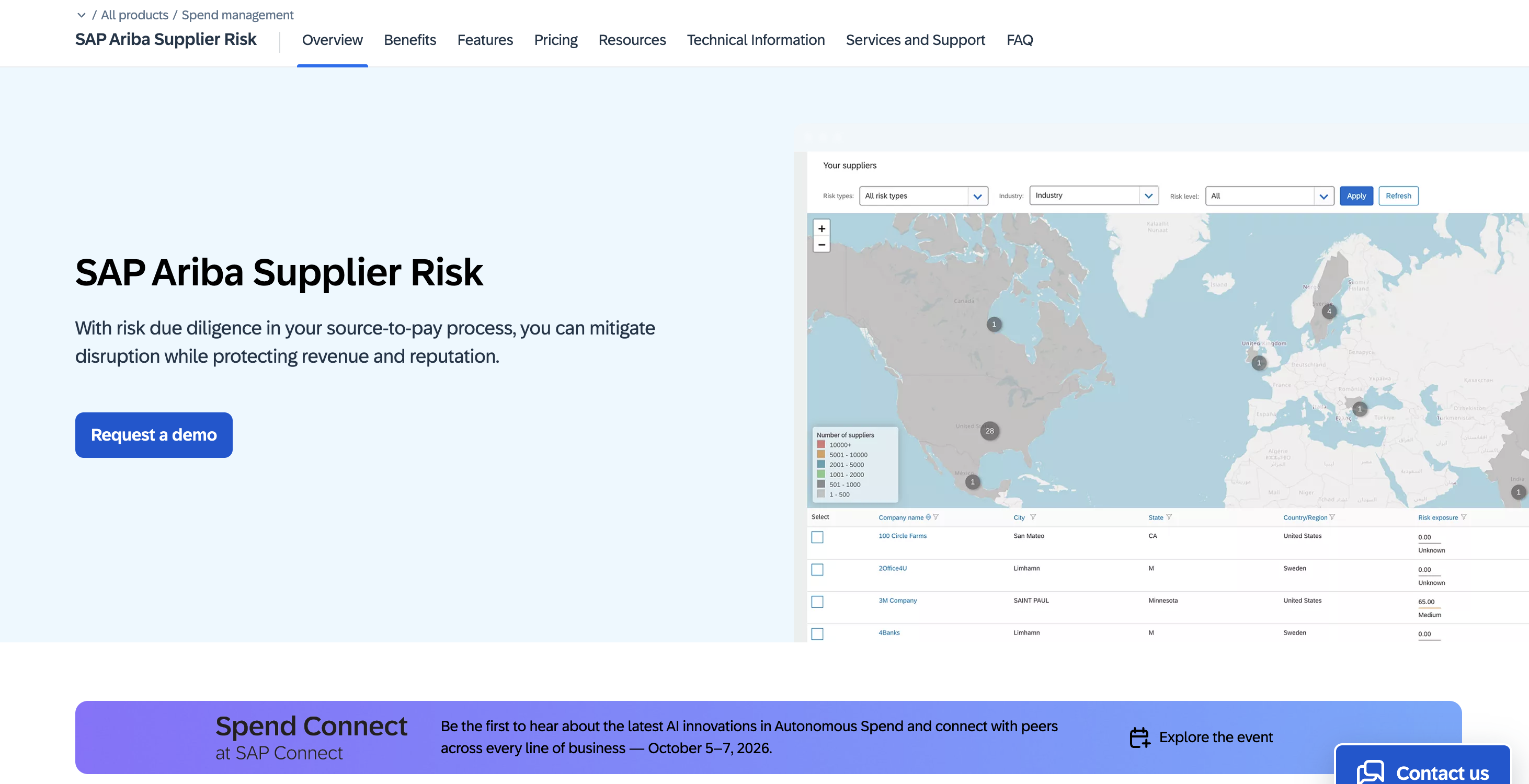The image size is (1529, 784).
Task: Click the cluster marker 4 on Sweden
Action: click(1329, 312)
